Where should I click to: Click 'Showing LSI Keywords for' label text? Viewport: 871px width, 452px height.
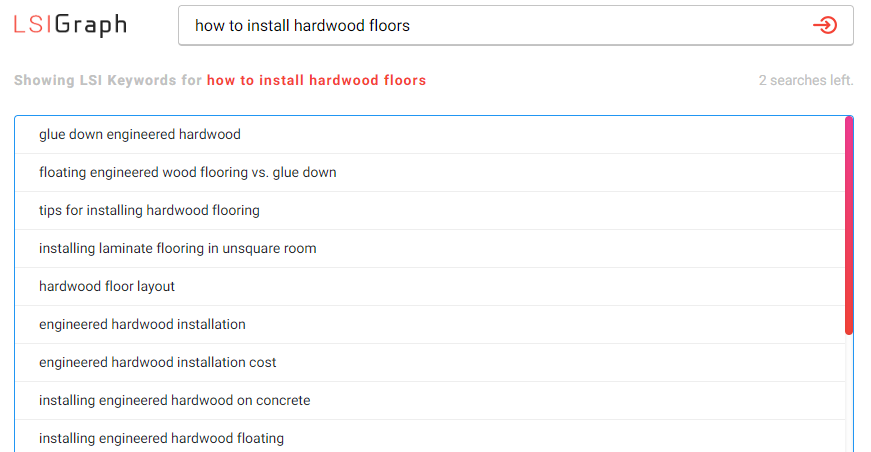[108, 81]
